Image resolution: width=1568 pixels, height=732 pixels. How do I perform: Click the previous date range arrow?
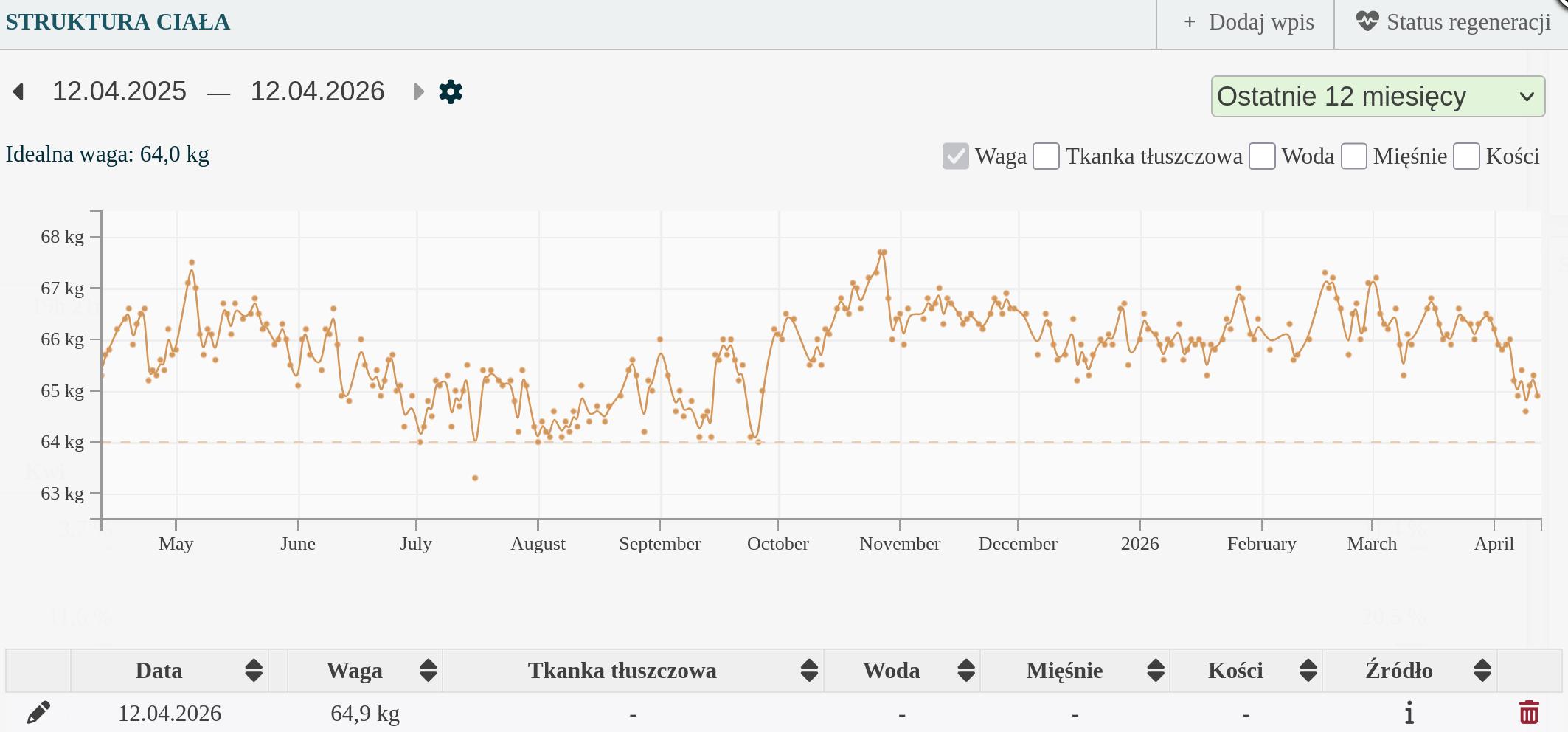[x=19, y=92]
